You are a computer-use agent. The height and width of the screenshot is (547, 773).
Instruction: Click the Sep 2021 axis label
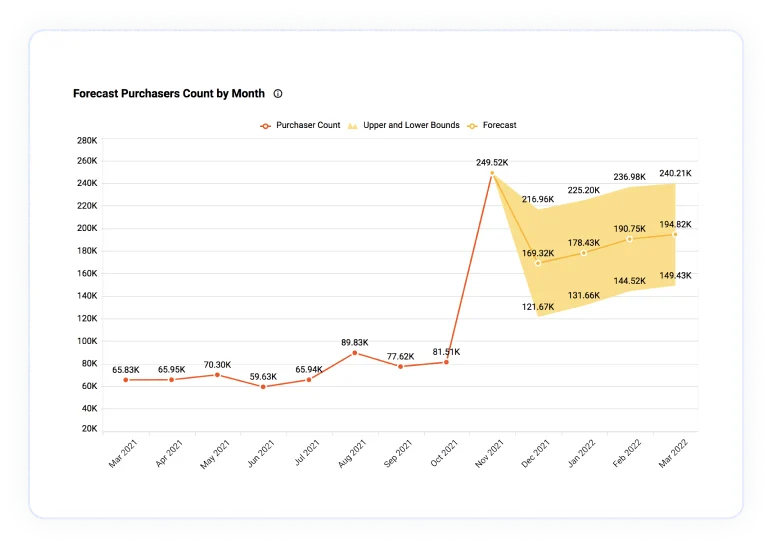point(398,453)
